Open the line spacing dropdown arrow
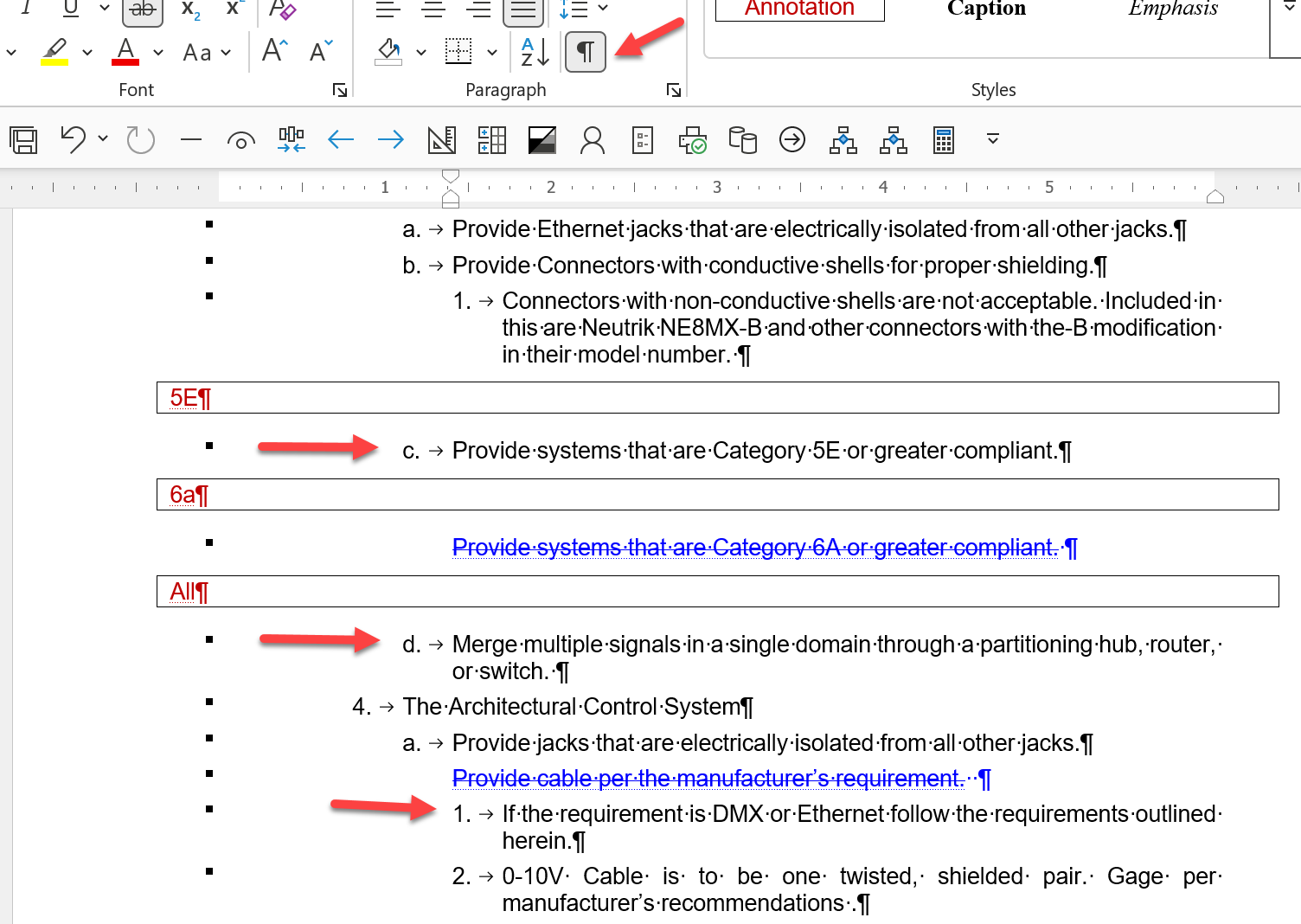The height and width of the screenshot is (924, 1301). tap(603, 8)
